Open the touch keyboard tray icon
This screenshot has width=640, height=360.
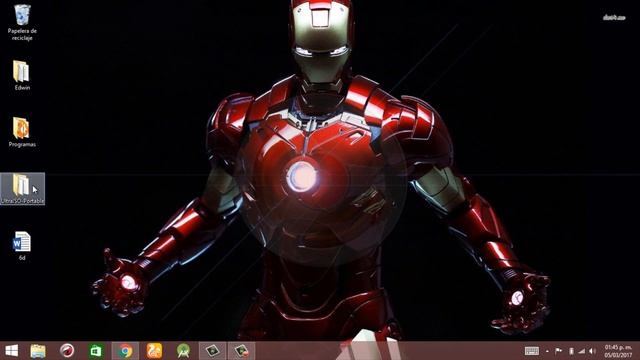click(x=531, y=351)
